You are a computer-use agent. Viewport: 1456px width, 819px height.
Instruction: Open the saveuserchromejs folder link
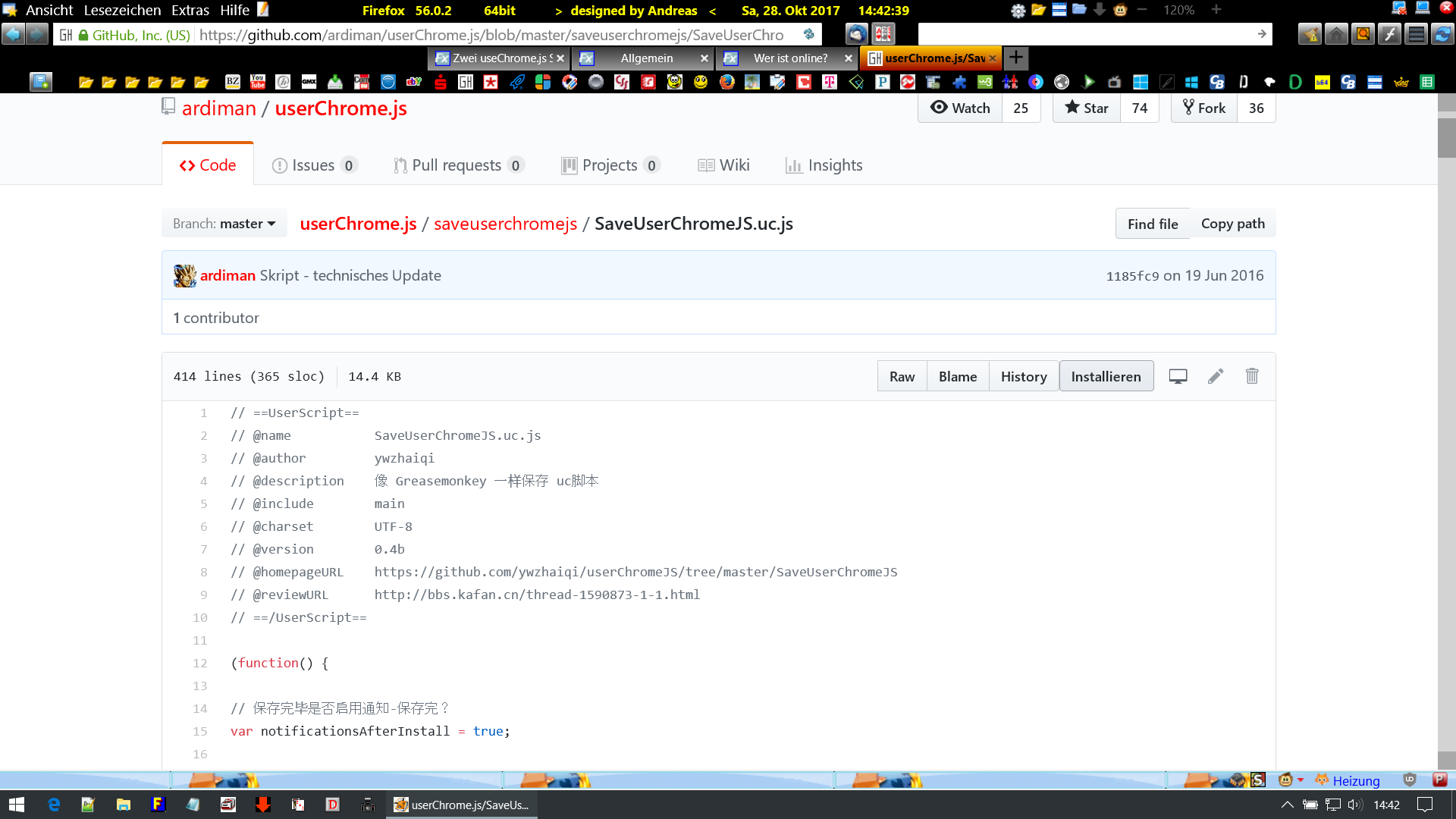pyautogui.click(x=505, y=224)
